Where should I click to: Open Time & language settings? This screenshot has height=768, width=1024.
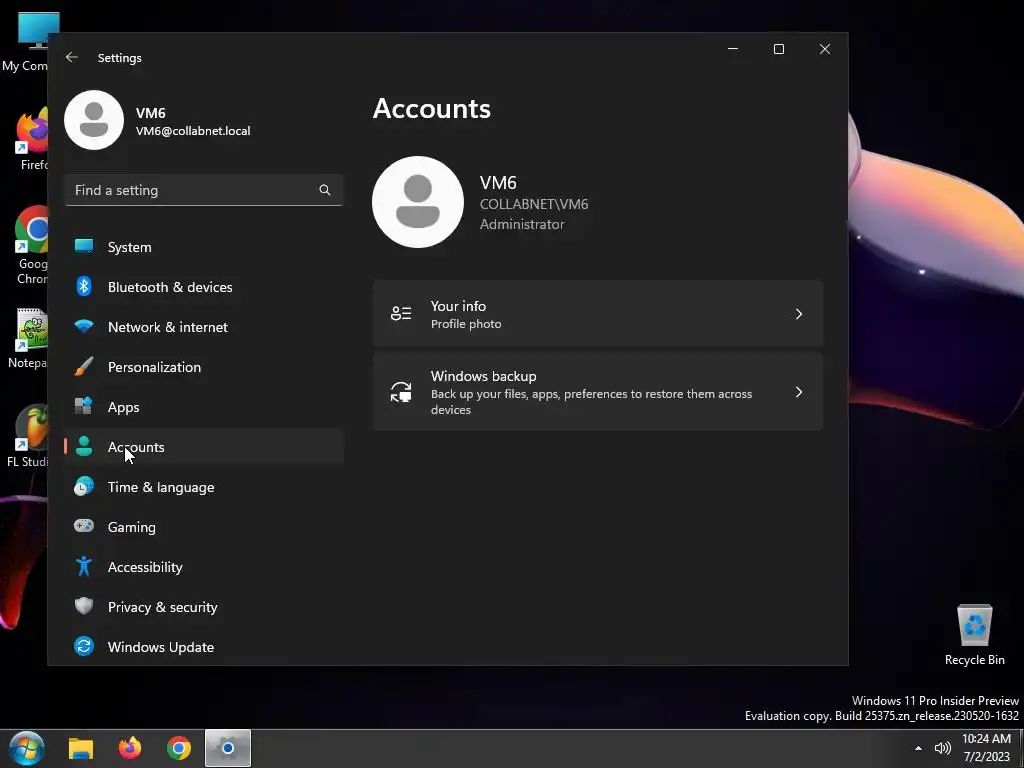click(x=204, y=487)
